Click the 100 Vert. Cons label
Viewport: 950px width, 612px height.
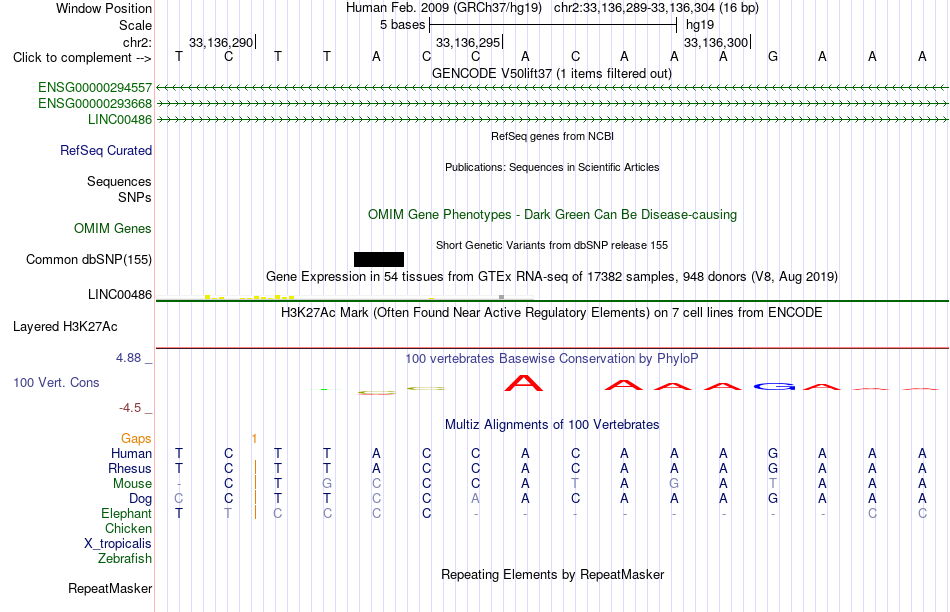56,382
